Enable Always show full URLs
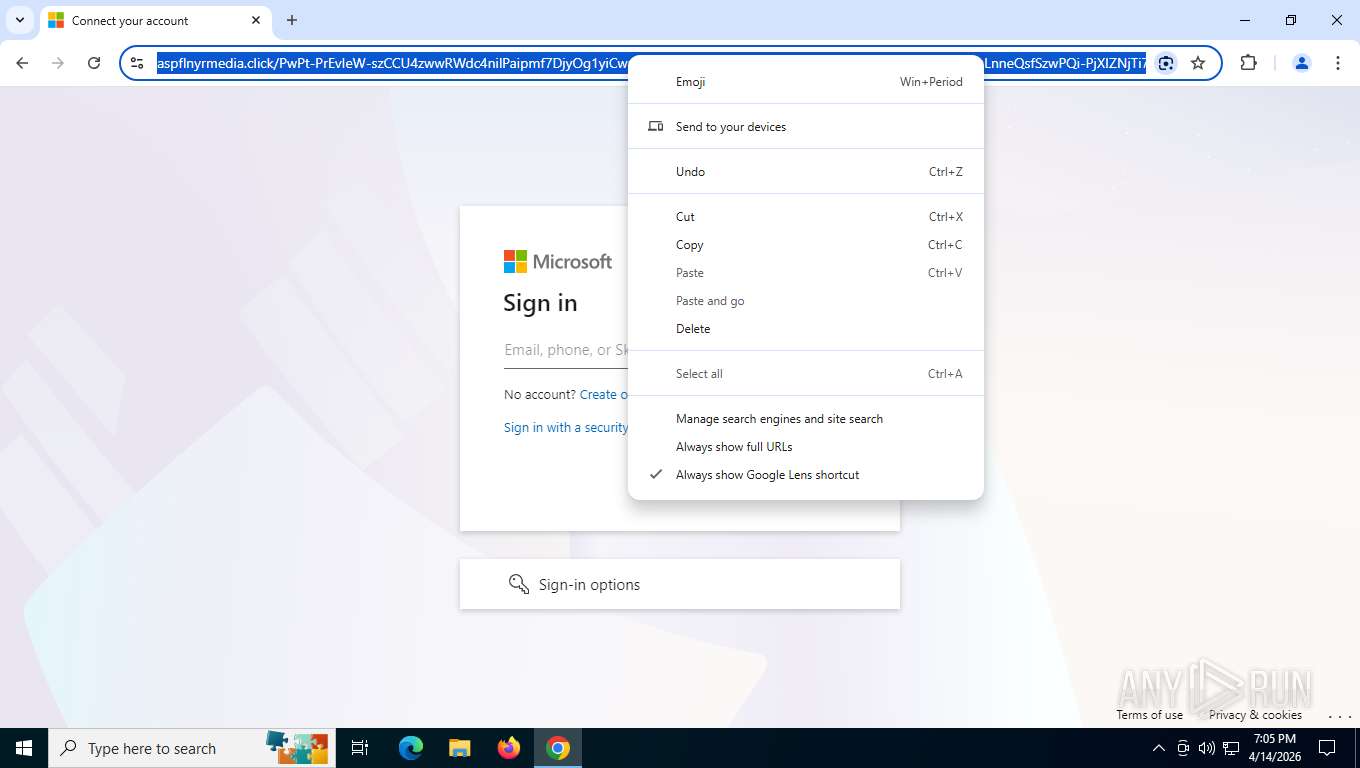The width and height of the screenshot is (1360, 768). (806, 447)
